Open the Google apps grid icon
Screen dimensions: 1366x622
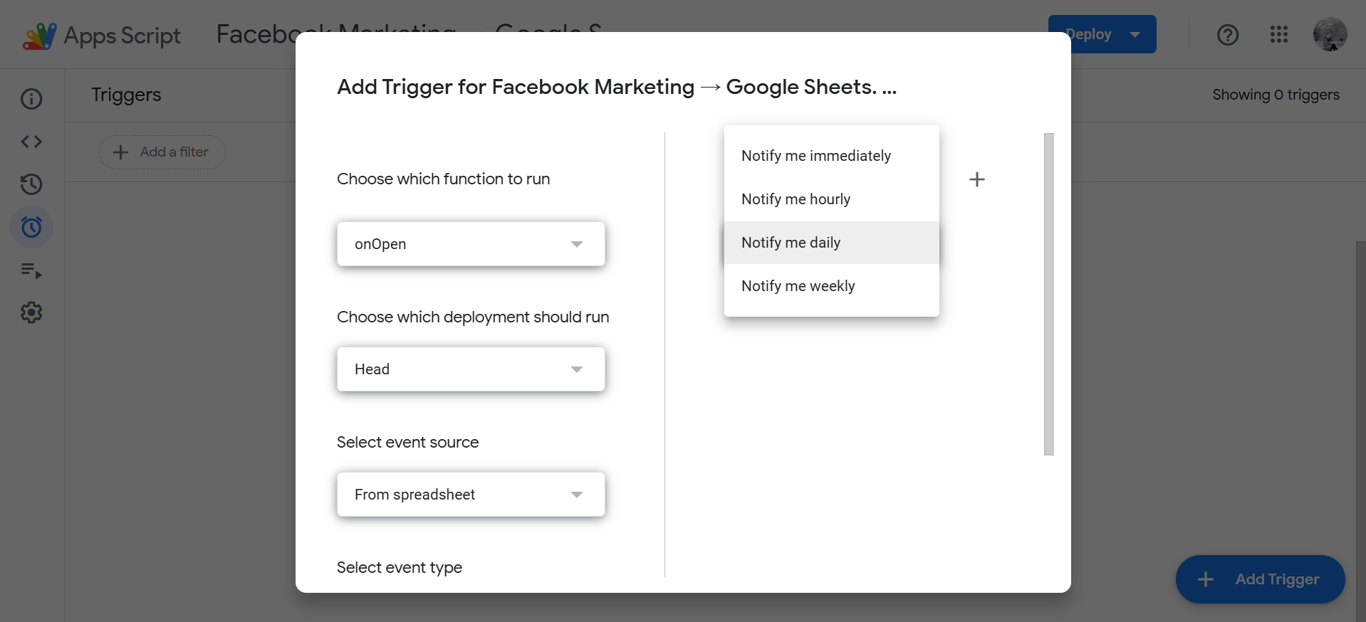click(x=1279, y=34)
